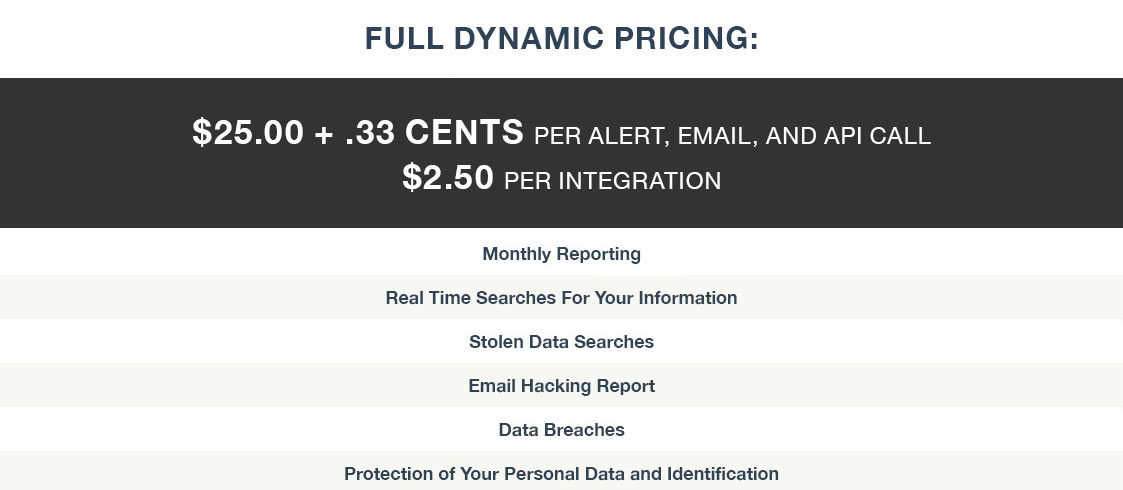Image resolution: width=1123 pixels, height=490 pixels.
Task: Click the "FULL DYNAMIC PRICING:" heading
Action: point(562,38)
